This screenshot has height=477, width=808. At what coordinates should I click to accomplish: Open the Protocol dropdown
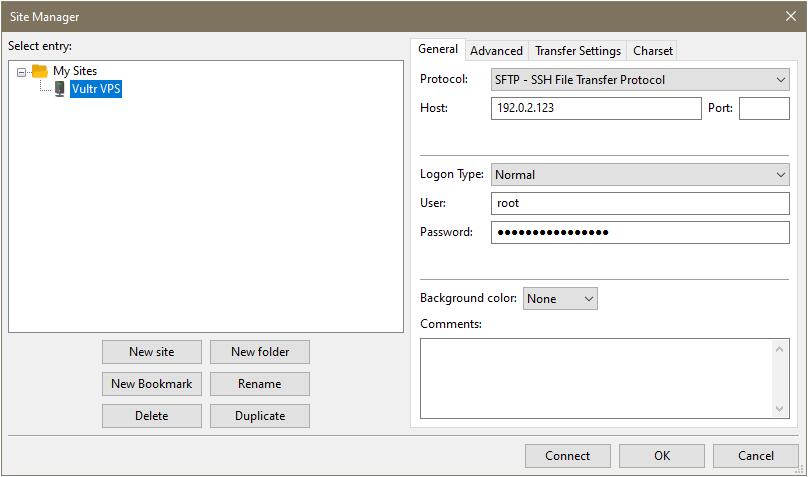click(640, 79)
